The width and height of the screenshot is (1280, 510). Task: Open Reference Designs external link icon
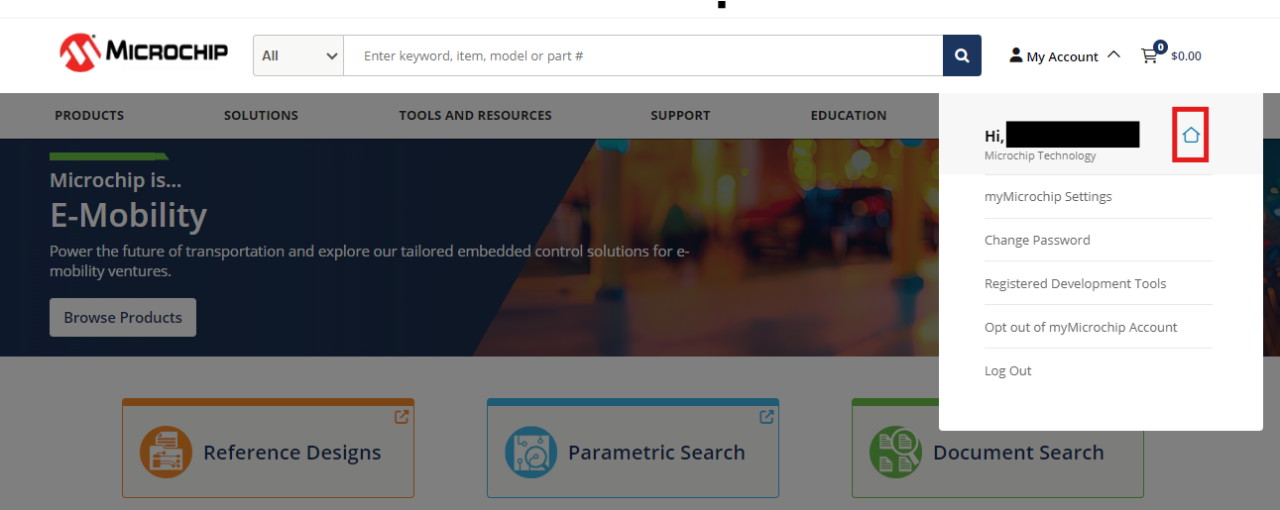coord(401,417)
